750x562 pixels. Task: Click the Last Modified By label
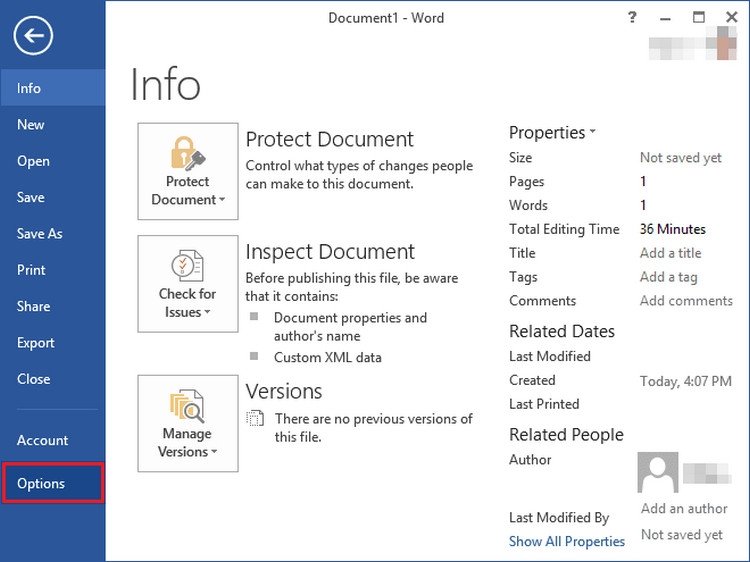click(x=559, y=517)
